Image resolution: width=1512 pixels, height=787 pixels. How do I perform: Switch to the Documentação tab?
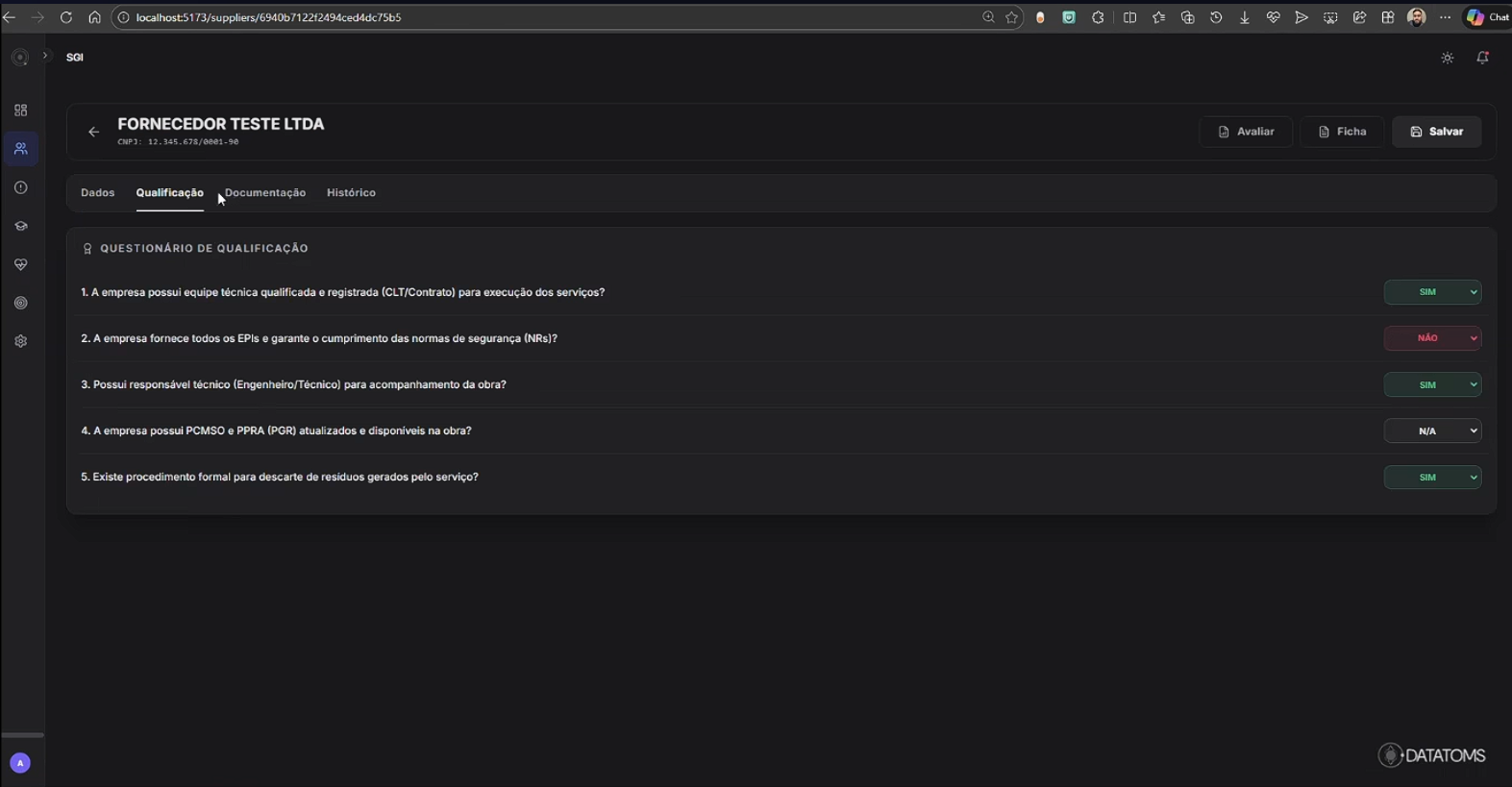click(265, 193)
